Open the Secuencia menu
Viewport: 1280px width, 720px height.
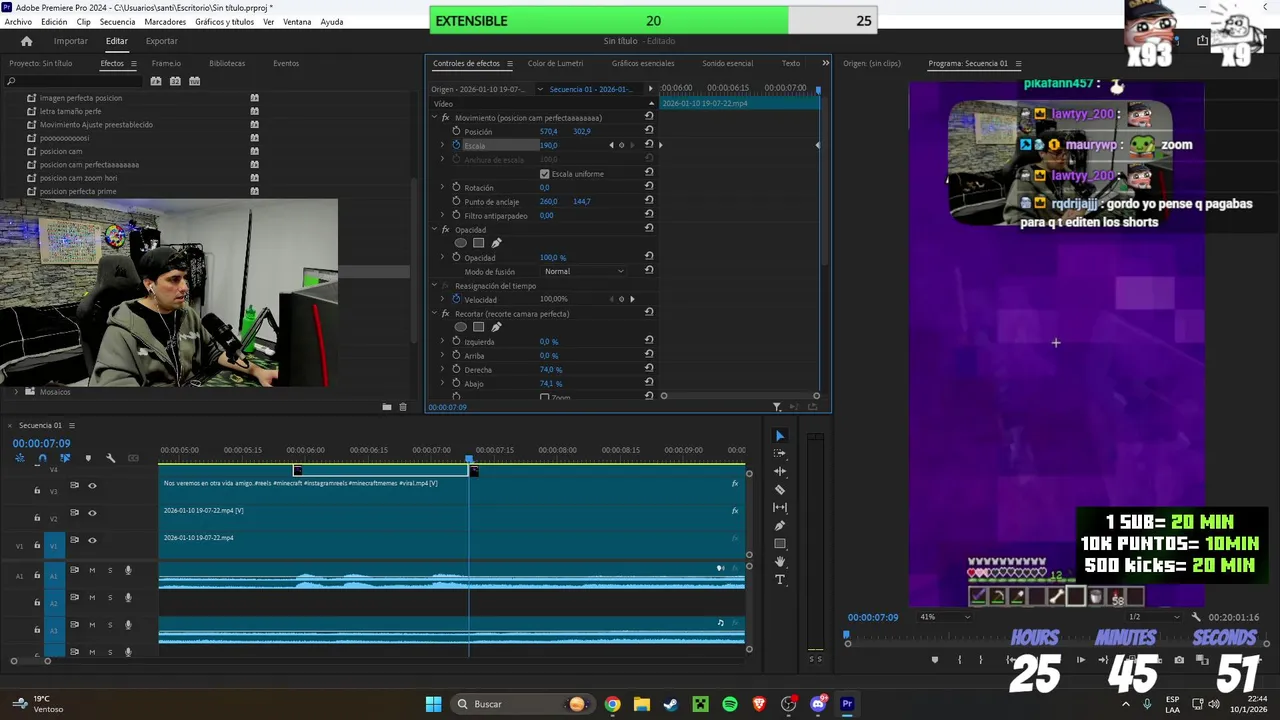point(118,22)
